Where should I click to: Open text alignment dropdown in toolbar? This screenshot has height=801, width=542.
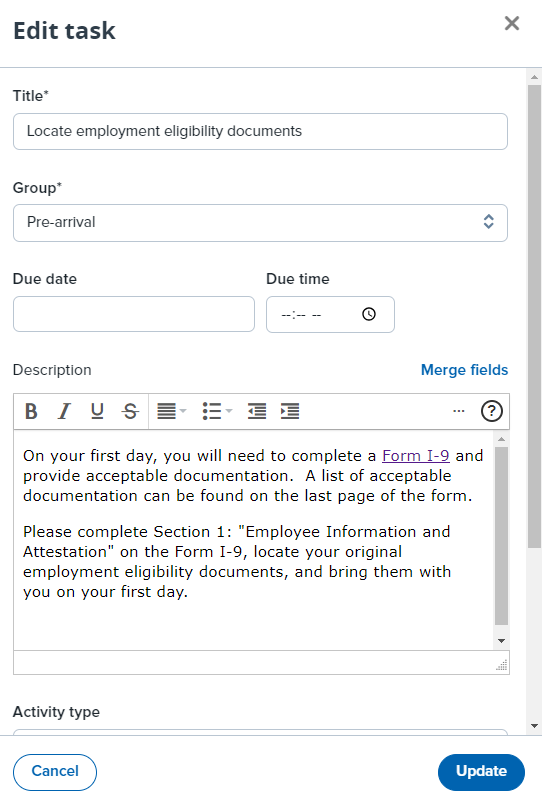(x=172, y=411)
